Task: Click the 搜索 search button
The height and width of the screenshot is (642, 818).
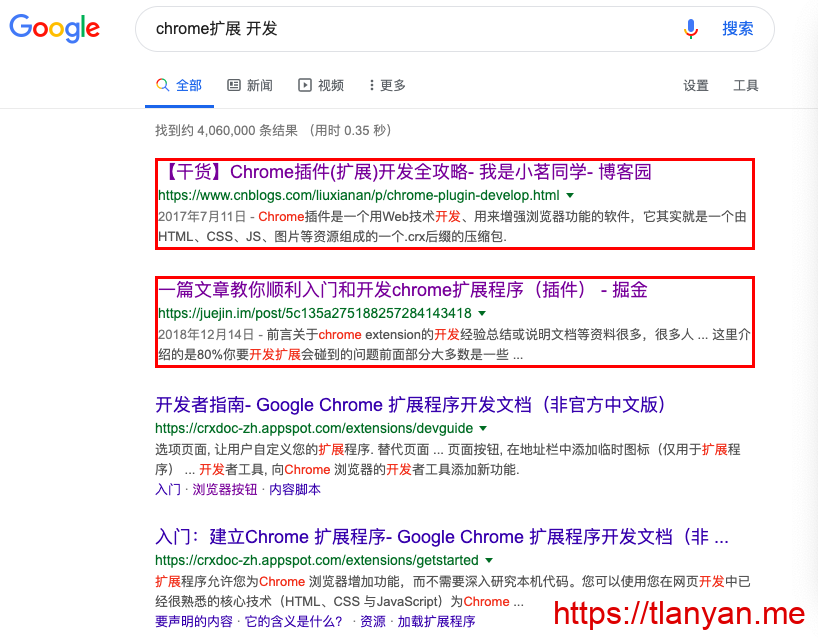Action: 738,29
